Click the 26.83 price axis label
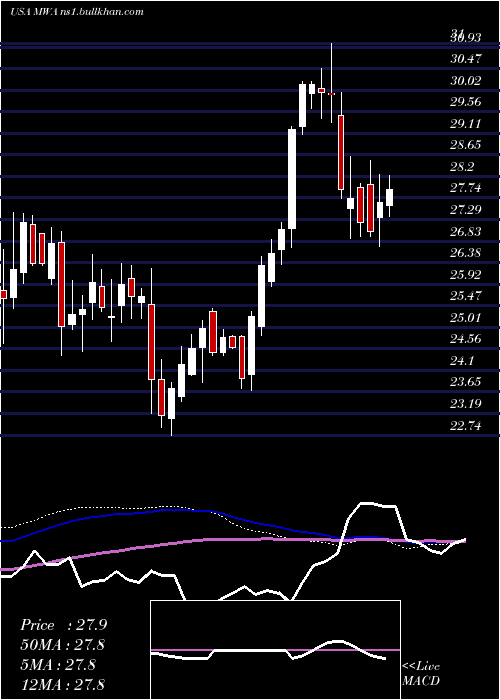The width and height of the screenshot is (500, 700). [466, 231]
